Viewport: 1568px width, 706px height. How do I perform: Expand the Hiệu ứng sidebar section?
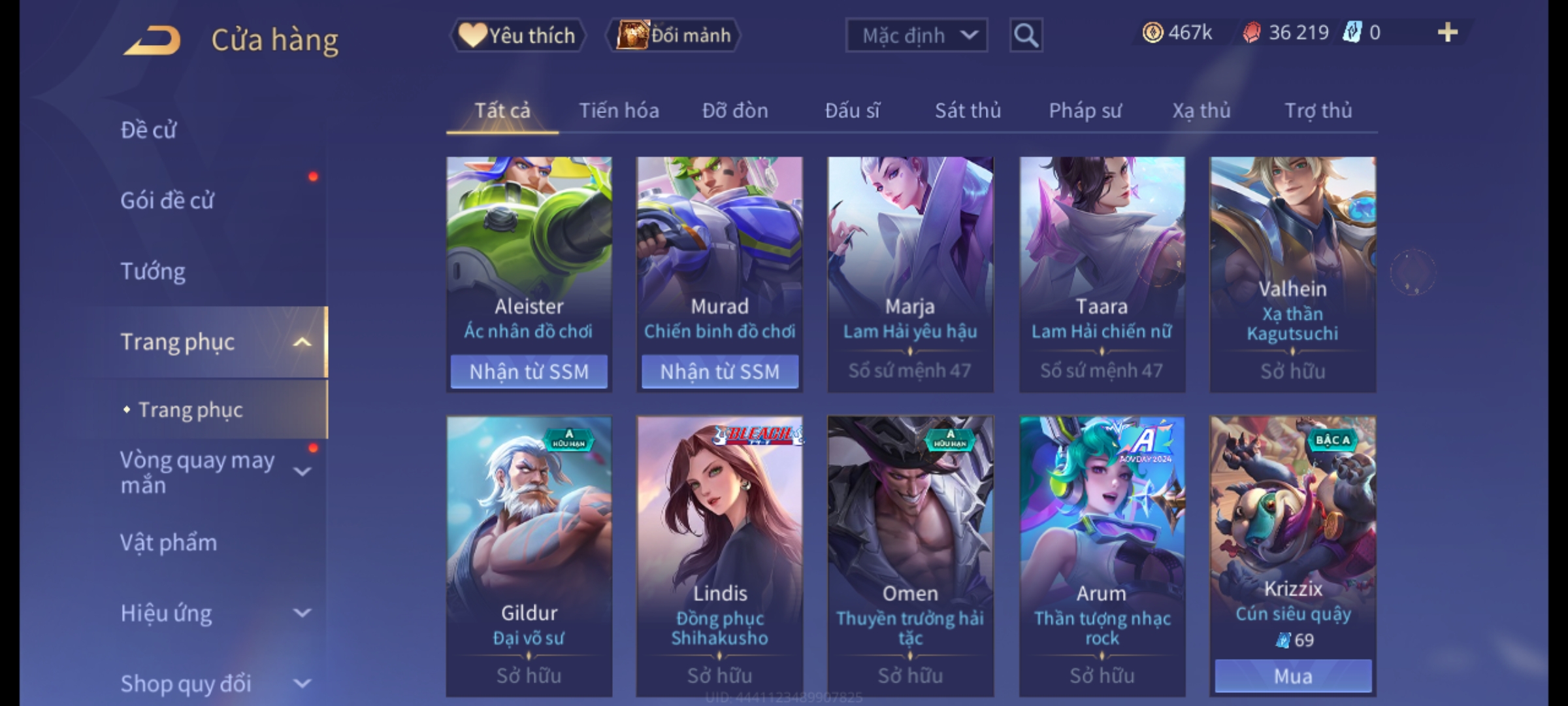tap(302, 613)
